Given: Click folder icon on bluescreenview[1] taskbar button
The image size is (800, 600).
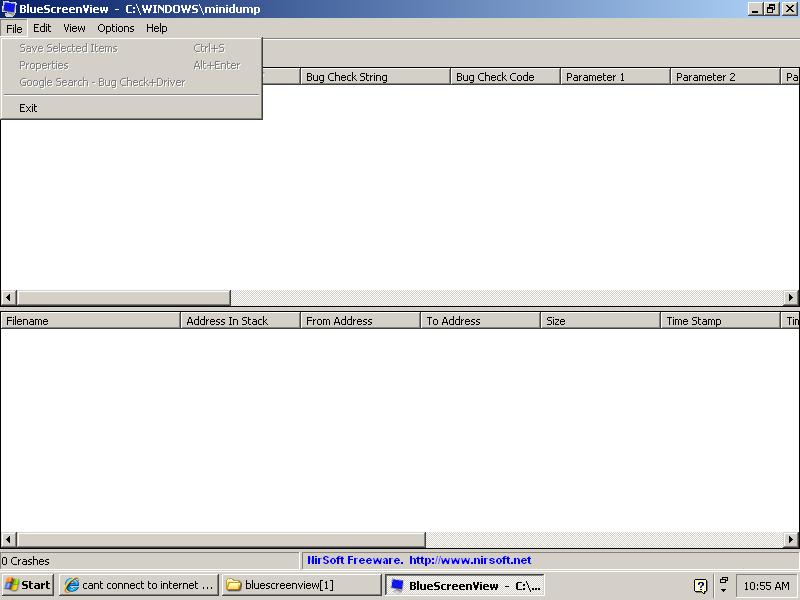Looking at the screenshot, I should click(234, 585).
